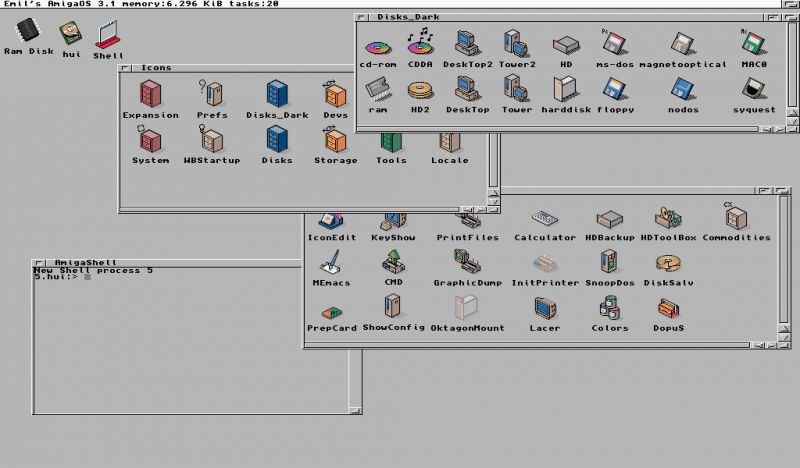Choose the harddisk icon
This screenshot has height=468, width=800.
point(566,88)
